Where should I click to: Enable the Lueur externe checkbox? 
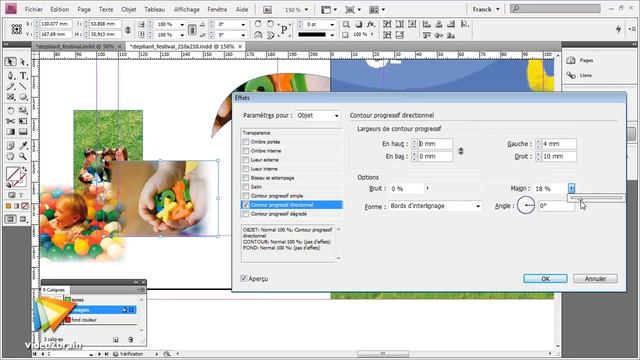pos(246,160)
